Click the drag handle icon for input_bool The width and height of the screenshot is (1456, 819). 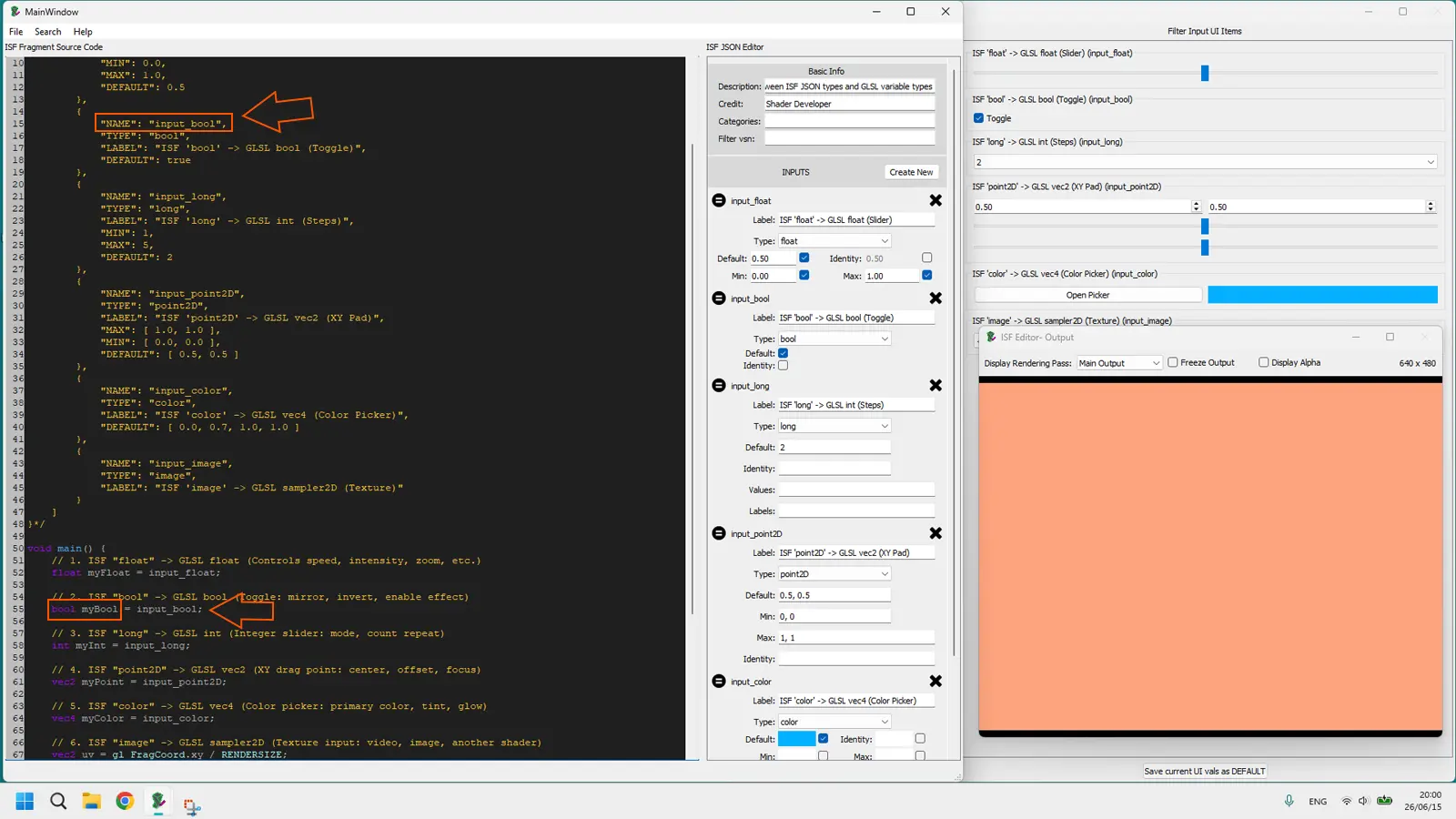719,298
